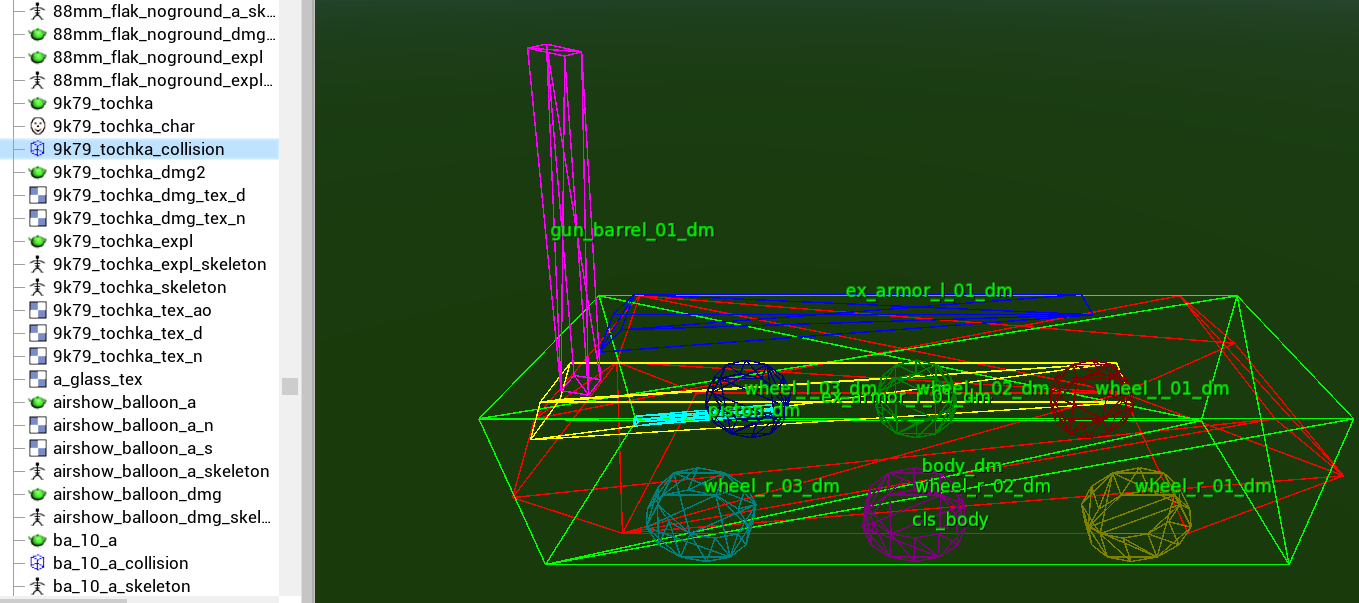Click the wheel_l_01_dm collision label
The width and height of the screenshot is (1359, 603).
tap(1161, 388)
